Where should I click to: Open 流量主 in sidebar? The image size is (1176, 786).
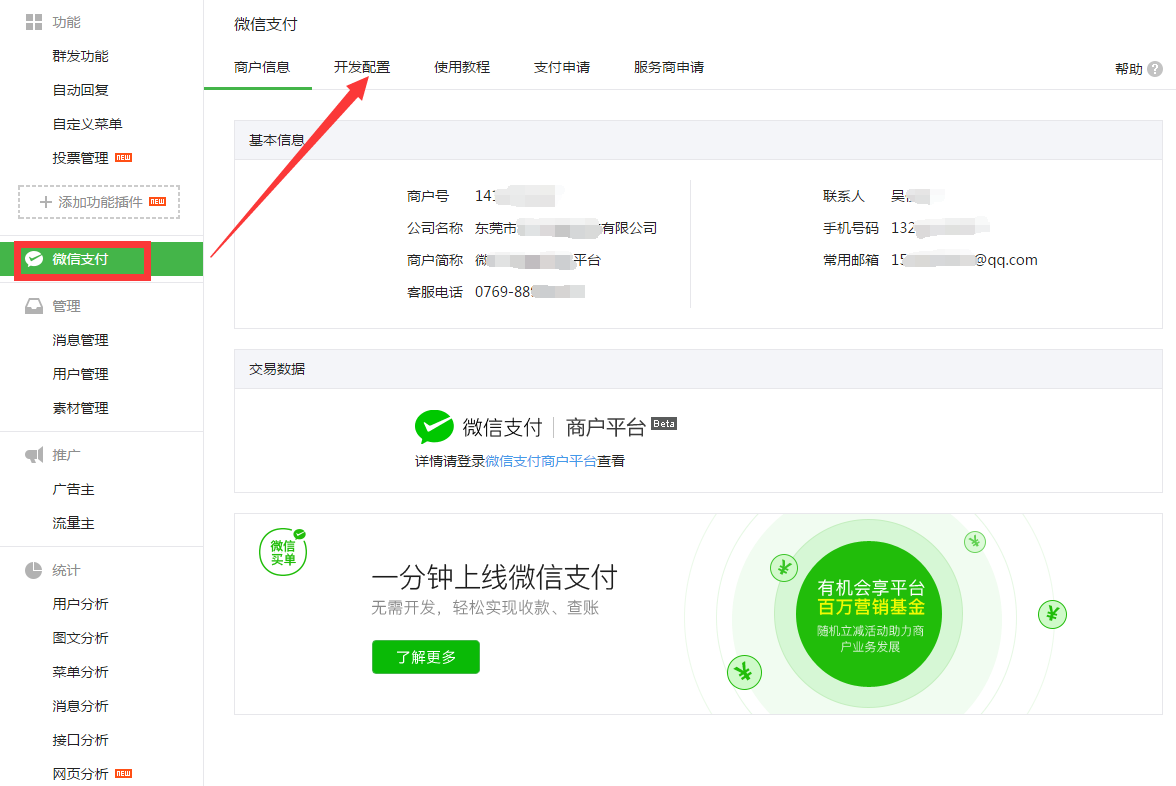click(x=74, y=524)
